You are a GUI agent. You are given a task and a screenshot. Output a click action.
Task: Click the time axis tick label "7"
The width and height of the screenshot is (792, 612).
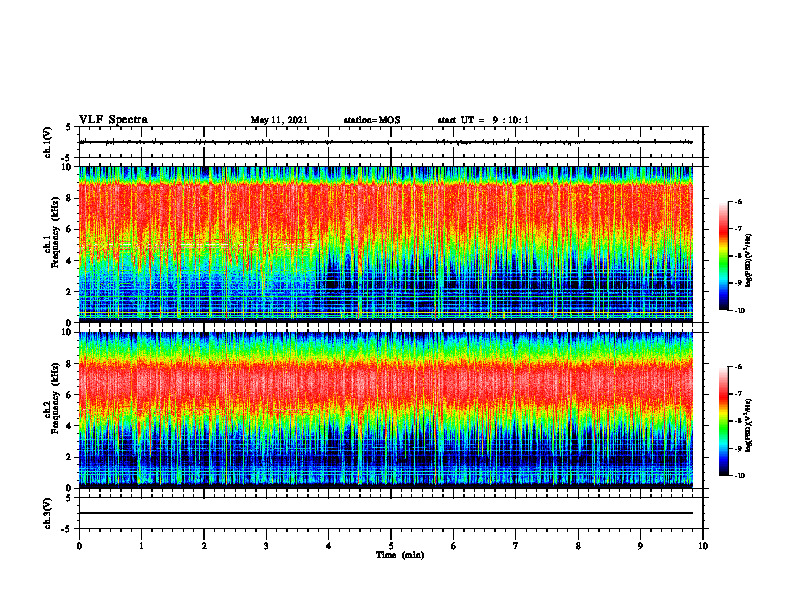pyautogui.click(x=516, y=546)
